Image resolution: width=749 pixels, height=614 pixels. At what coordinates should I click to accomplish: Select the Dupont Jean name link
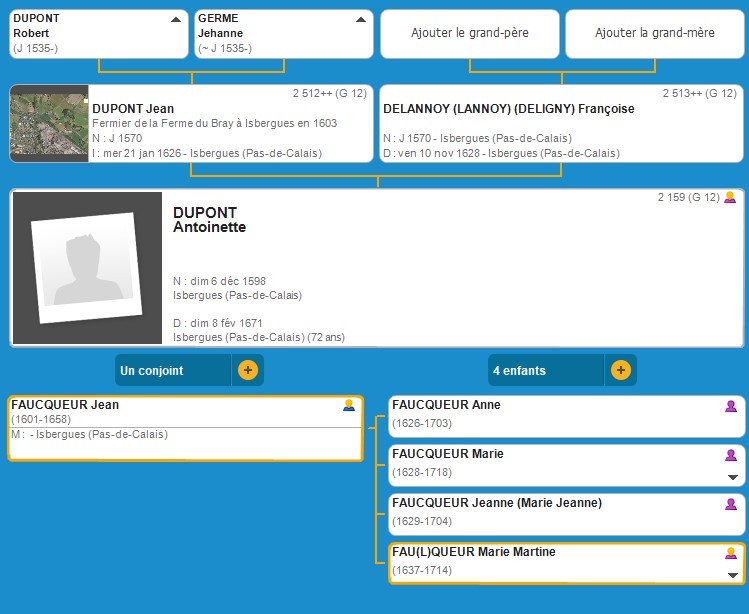pyautogui.click(x=133, y=109)
